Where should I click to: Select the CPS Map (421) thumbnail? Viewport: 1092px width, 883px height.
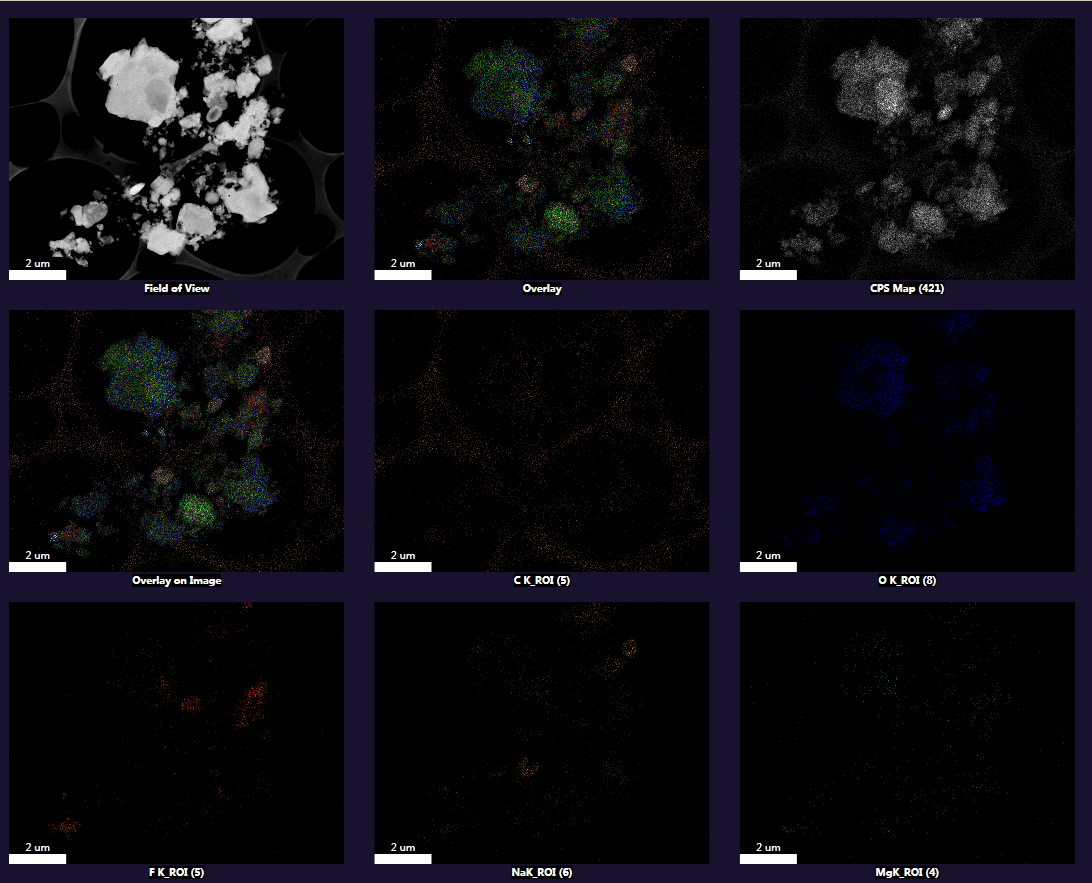point(907,149)
